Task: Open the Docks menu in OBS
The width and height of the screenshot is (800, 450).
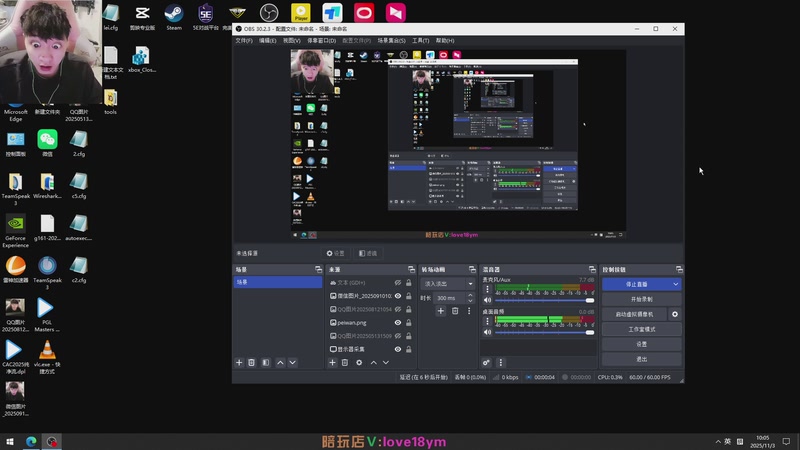Action: pyautogui.click(x=321, y=41)
